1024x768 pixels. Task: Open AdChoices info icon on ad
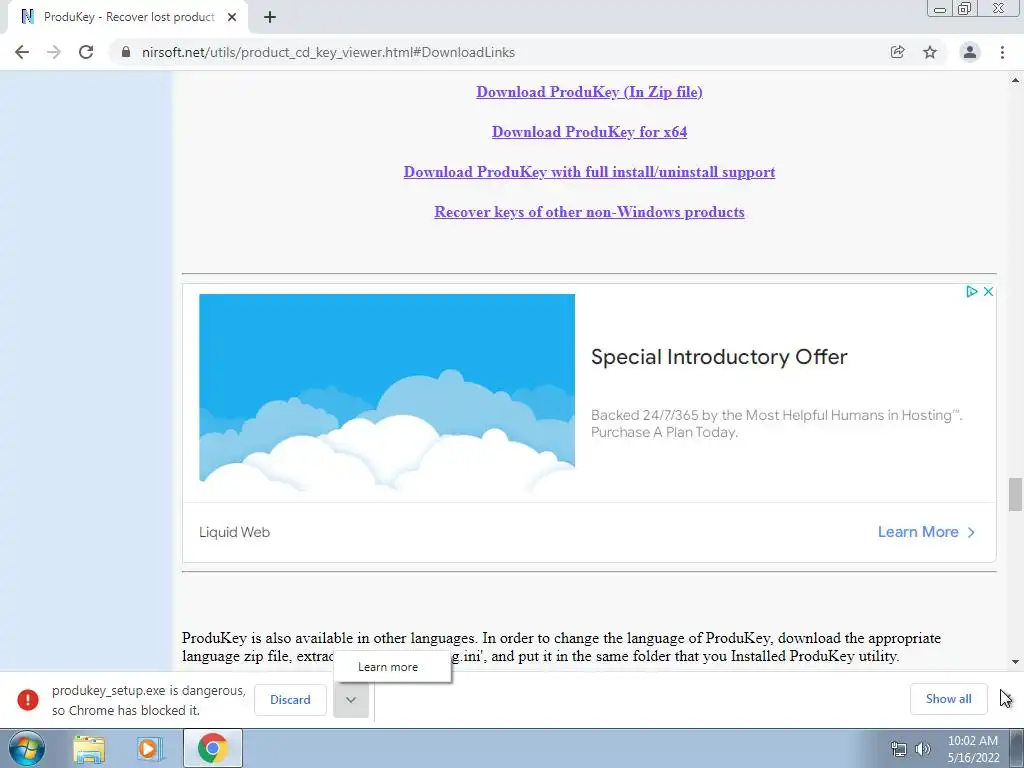tap(971, 291)
